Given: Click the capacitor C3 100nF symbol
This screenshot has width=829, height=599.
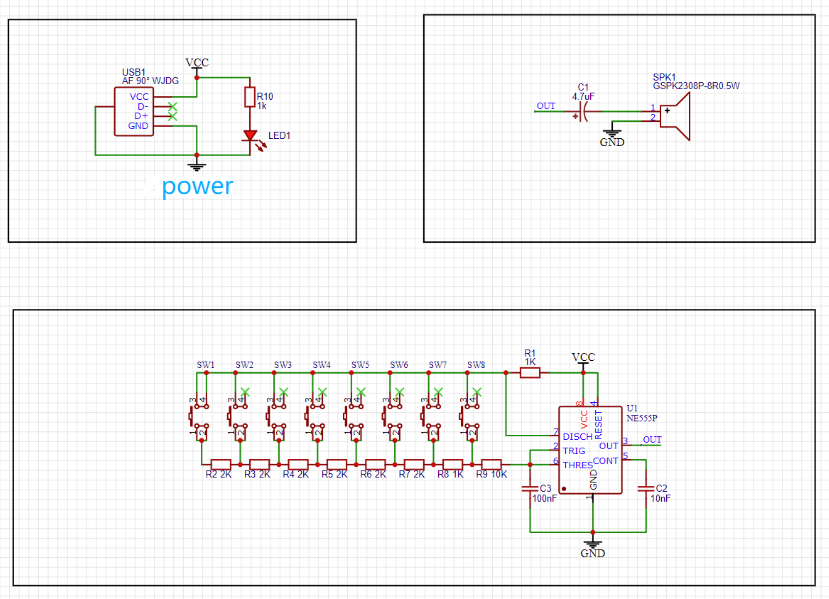Looking at the screenshot, I should coord(531,491).
